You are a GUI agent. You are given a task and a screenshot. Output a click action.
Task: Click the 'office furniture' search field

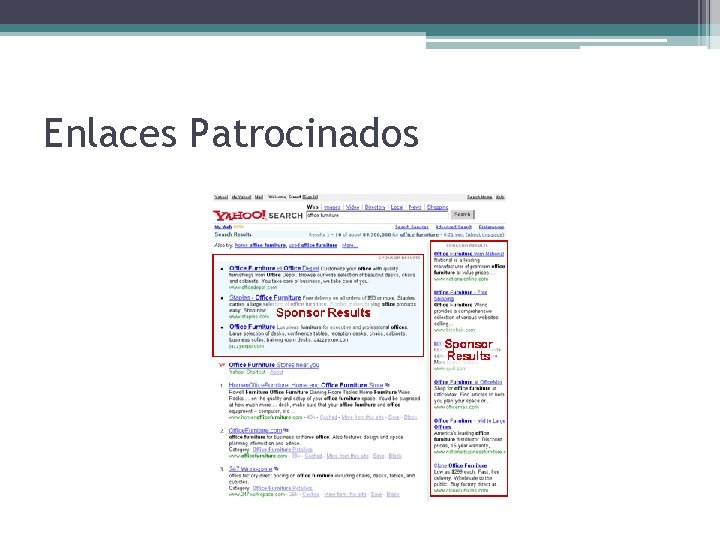(377, 215)
